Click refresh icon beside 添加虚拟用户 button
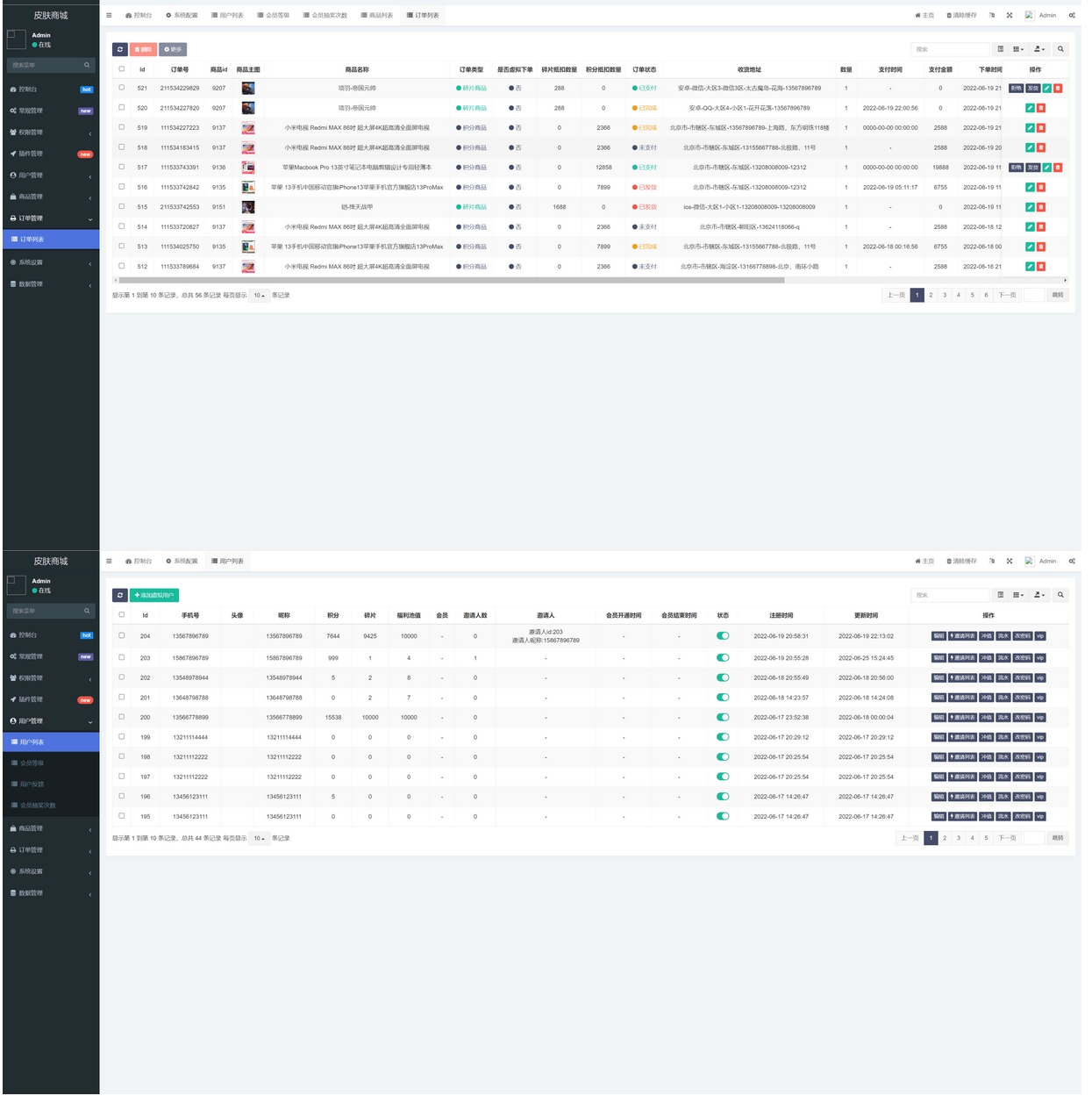 pyautogui.click(x=120, y=596)
